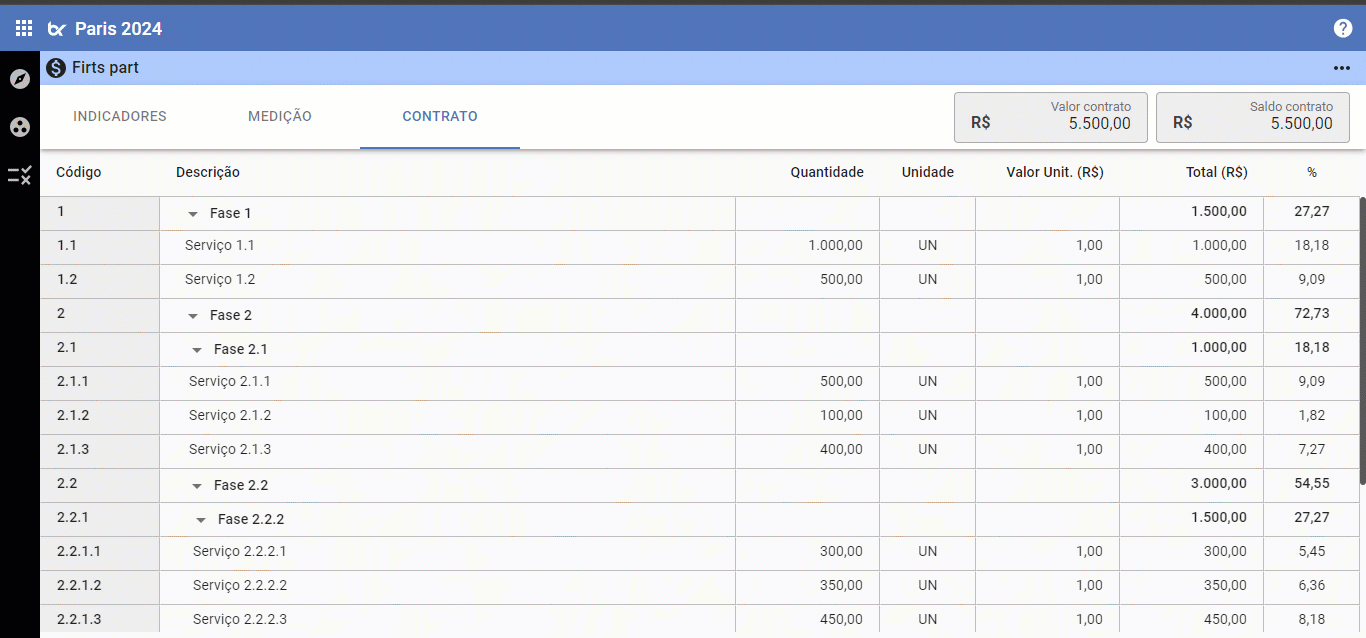The width and height of the screenshot is (1366, 638).
Task: Click the UN unit of Serviço 2.1.3
Action: [928, 449]
